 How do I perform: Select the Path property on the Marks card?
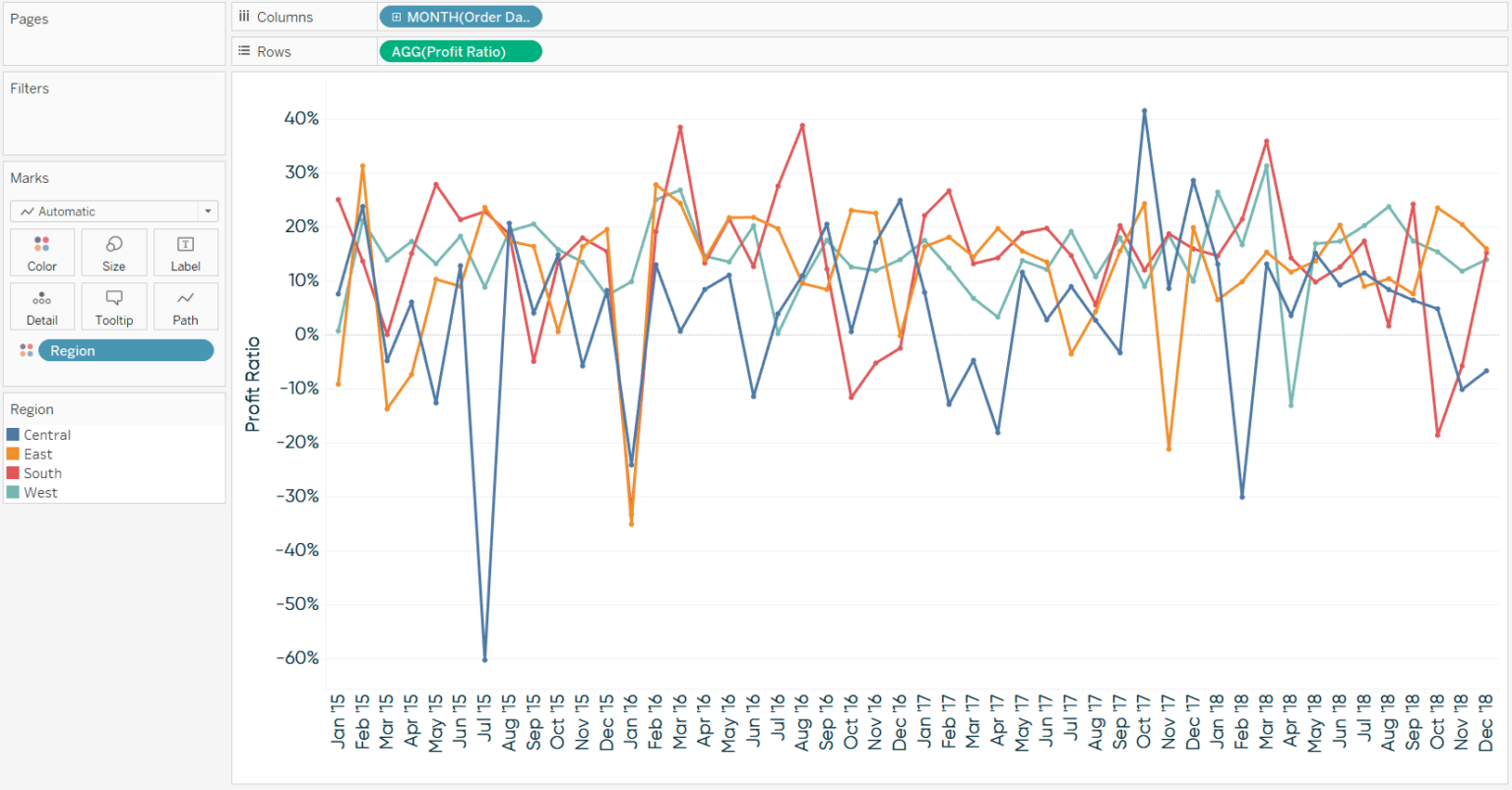tap(185, 306)
